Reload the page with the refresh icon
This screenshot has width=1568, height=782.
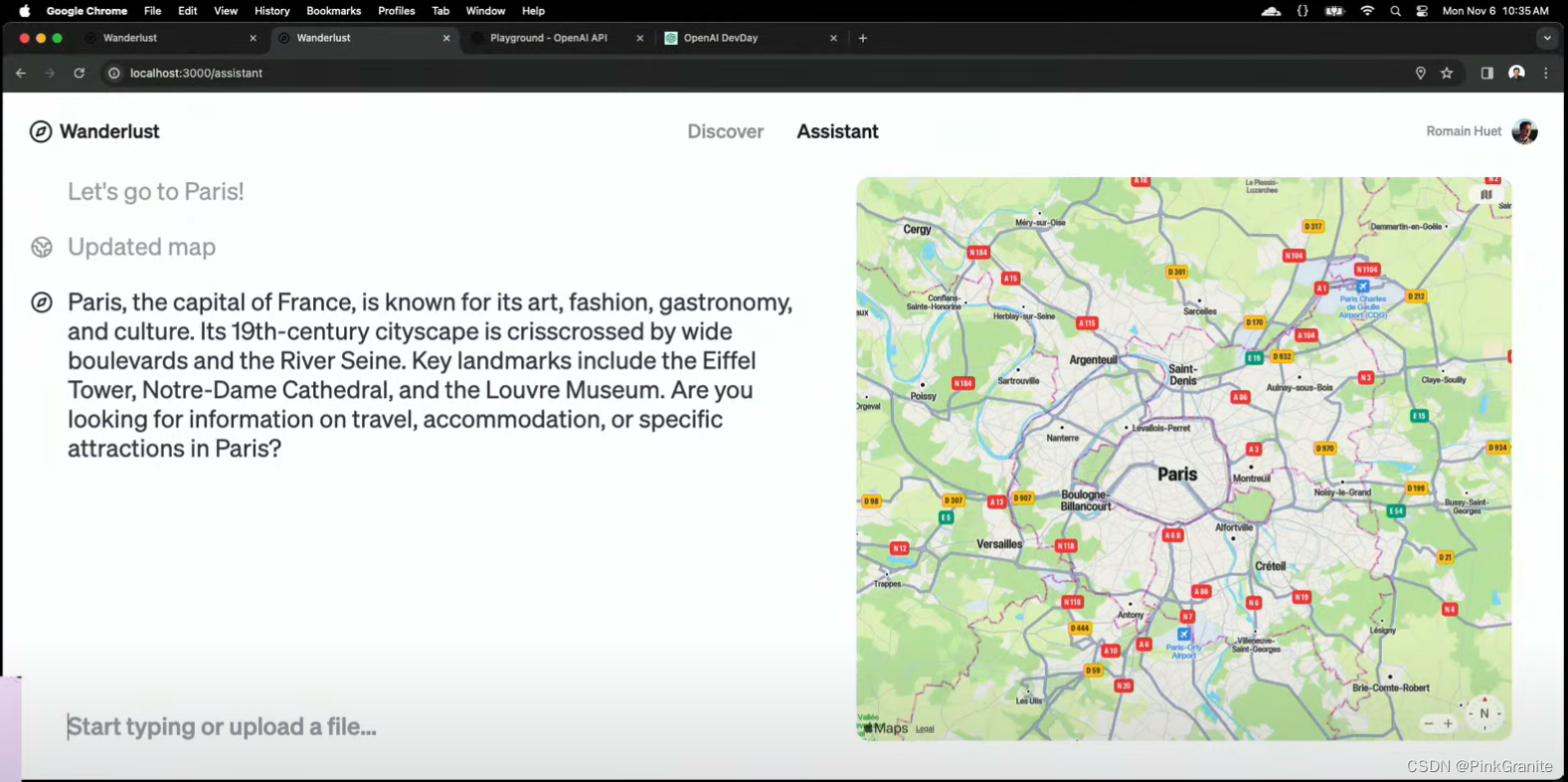point(79,73)
